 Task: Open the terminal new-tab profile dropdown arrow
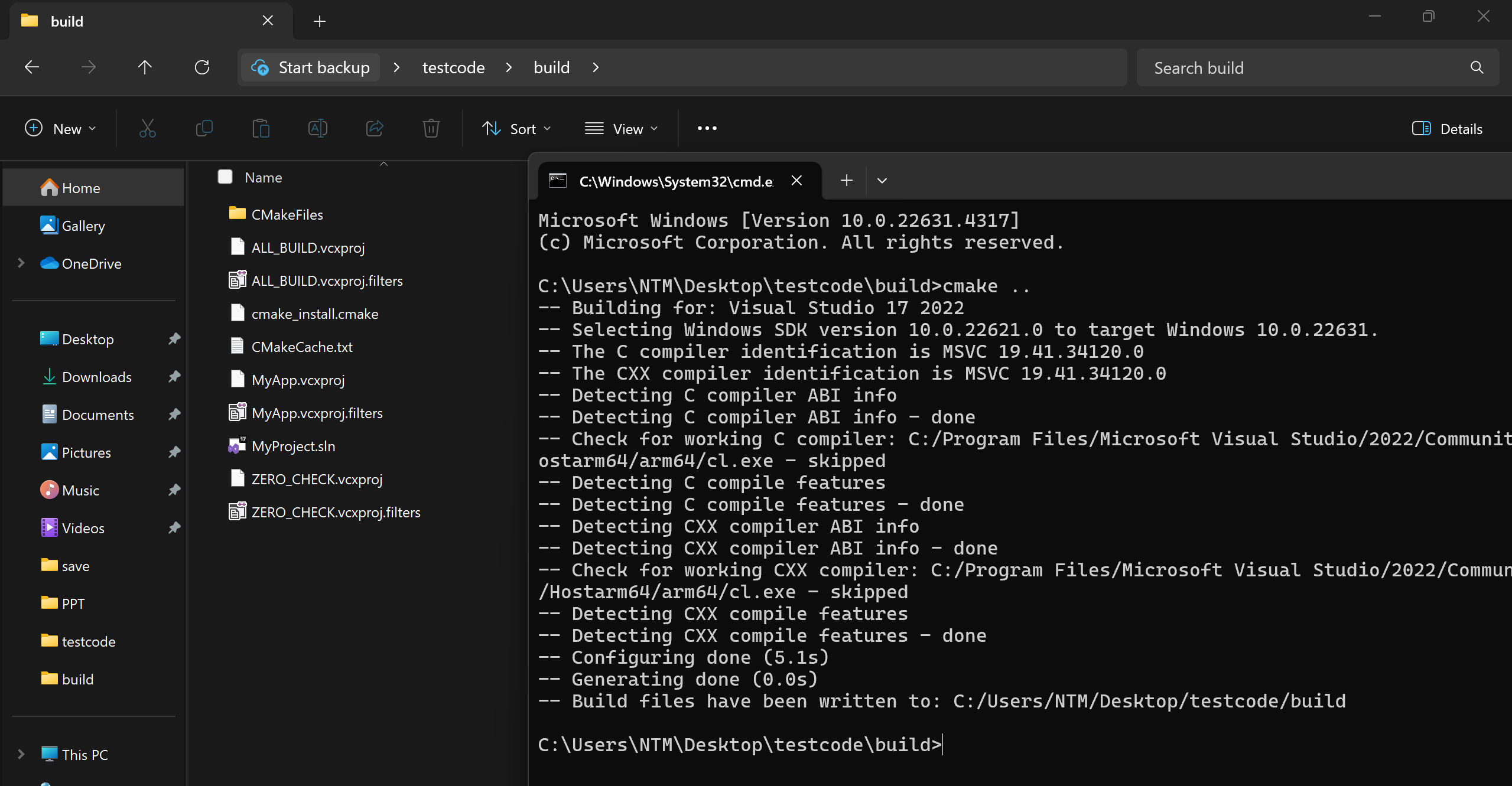coord(882,181)
